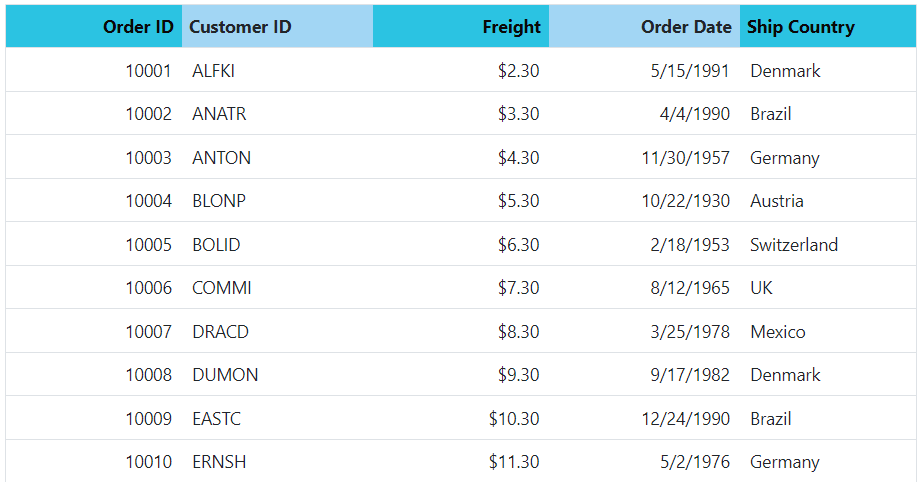Viewport: 918px width, 483px height.
Task: Select order date 10/22/1930
Action: (x=645, y=200)
